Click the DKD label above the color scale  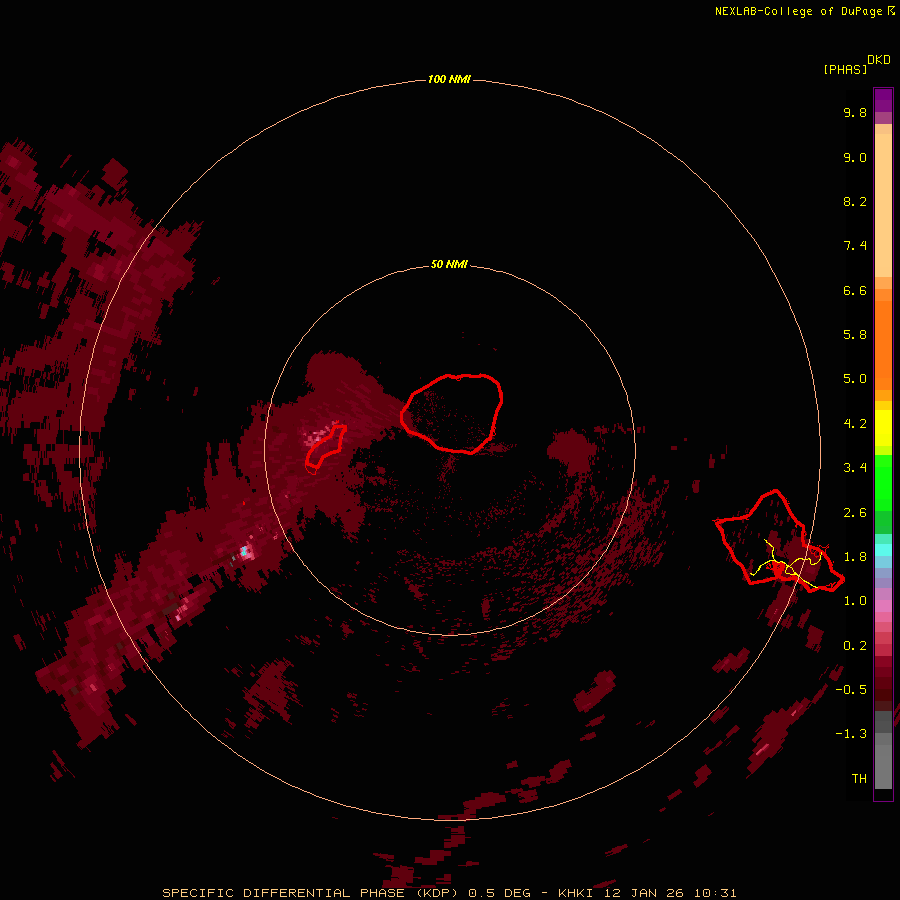(x=879, y=59)
